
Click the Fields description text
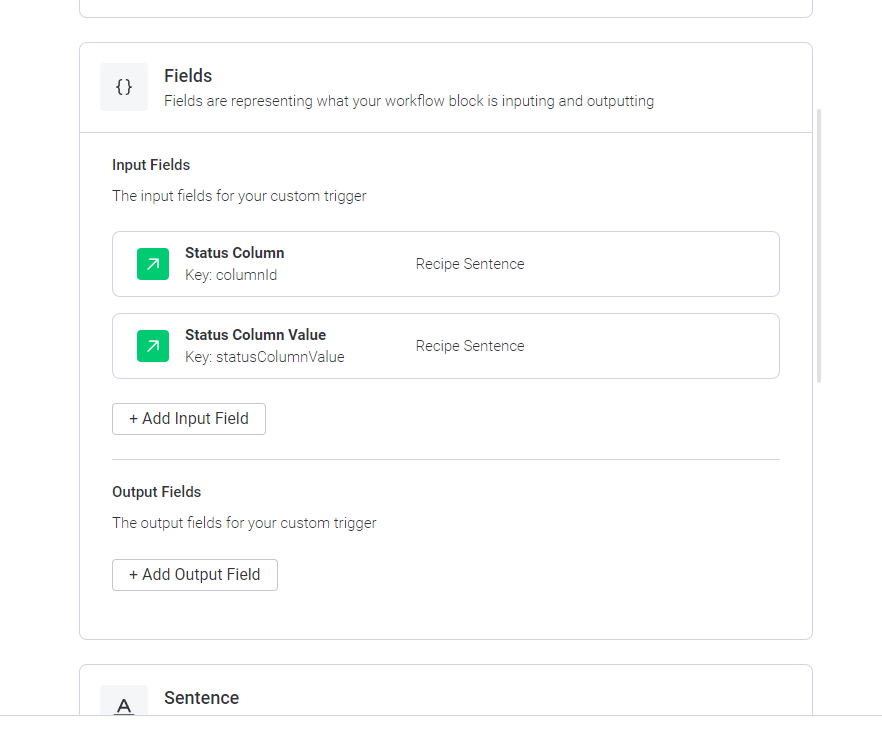point(409,101)
